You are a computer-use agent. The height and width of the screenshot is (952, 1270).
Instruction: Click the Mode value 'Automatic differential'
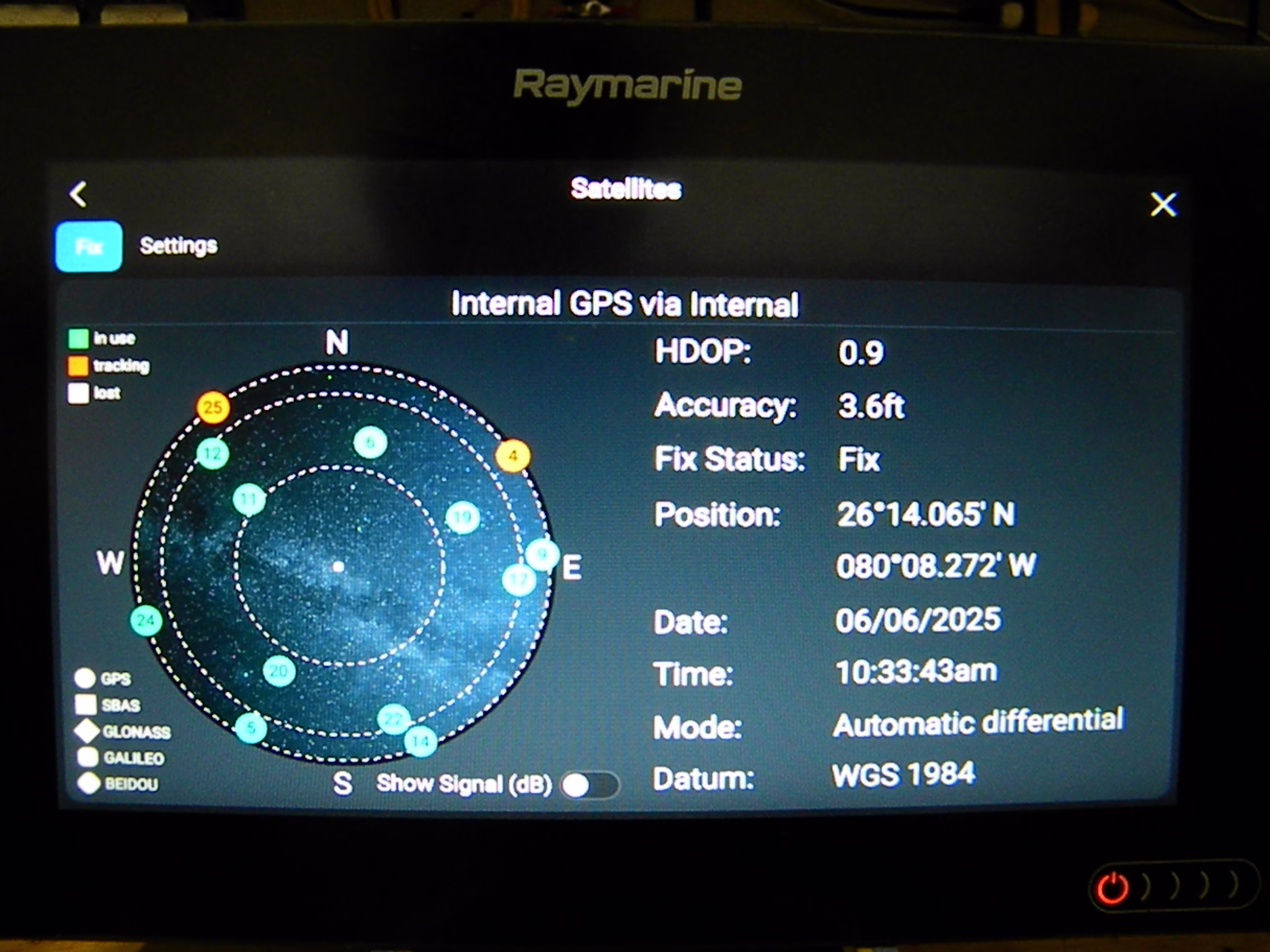978,723
